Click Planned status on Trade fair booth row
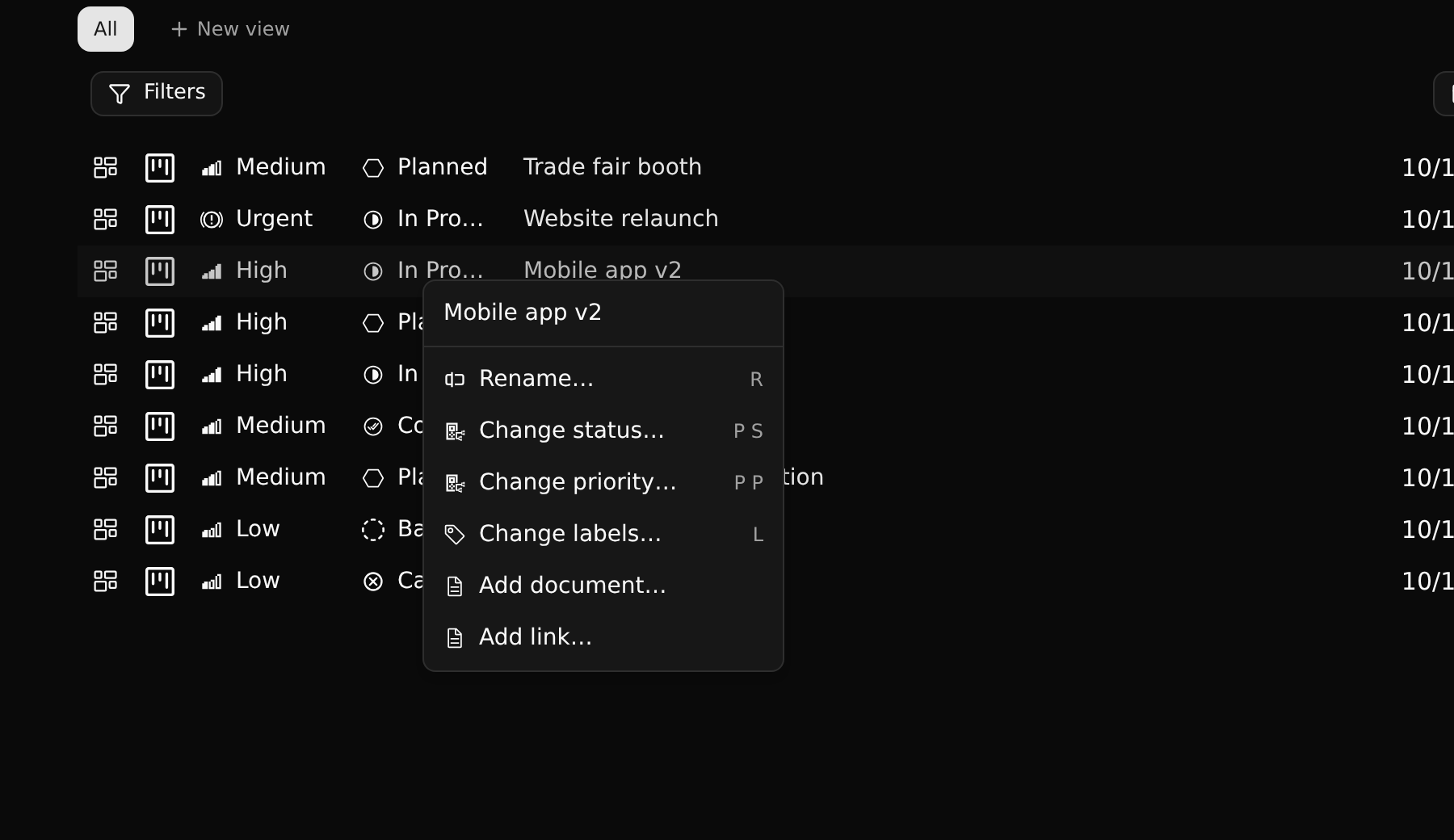The height and width of the screenshot is (840, 1454). pos(443,167)
